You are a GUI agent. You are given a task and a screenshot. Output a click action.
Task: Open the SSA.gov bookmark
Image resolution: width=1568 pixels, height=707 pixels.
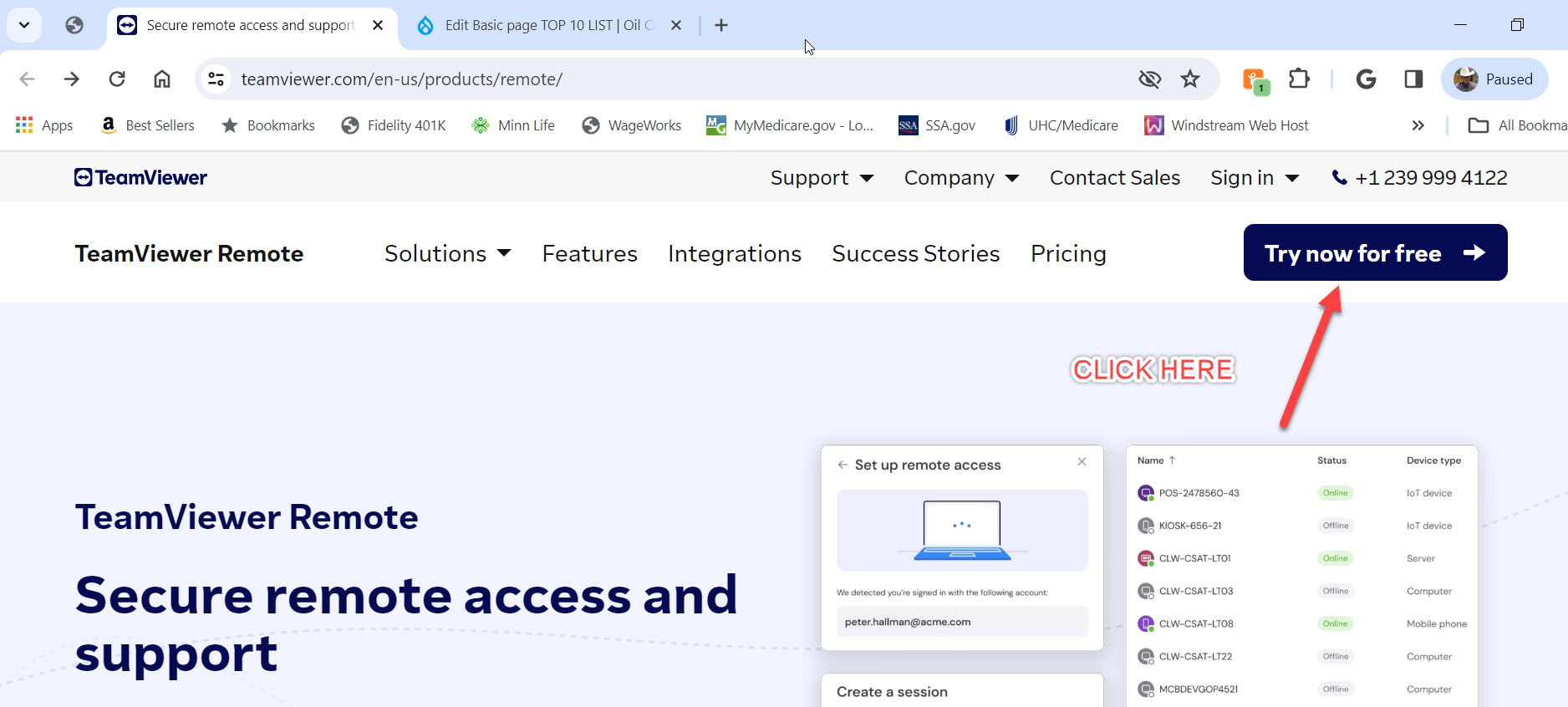pyautogui.click(x=937, y=125)
